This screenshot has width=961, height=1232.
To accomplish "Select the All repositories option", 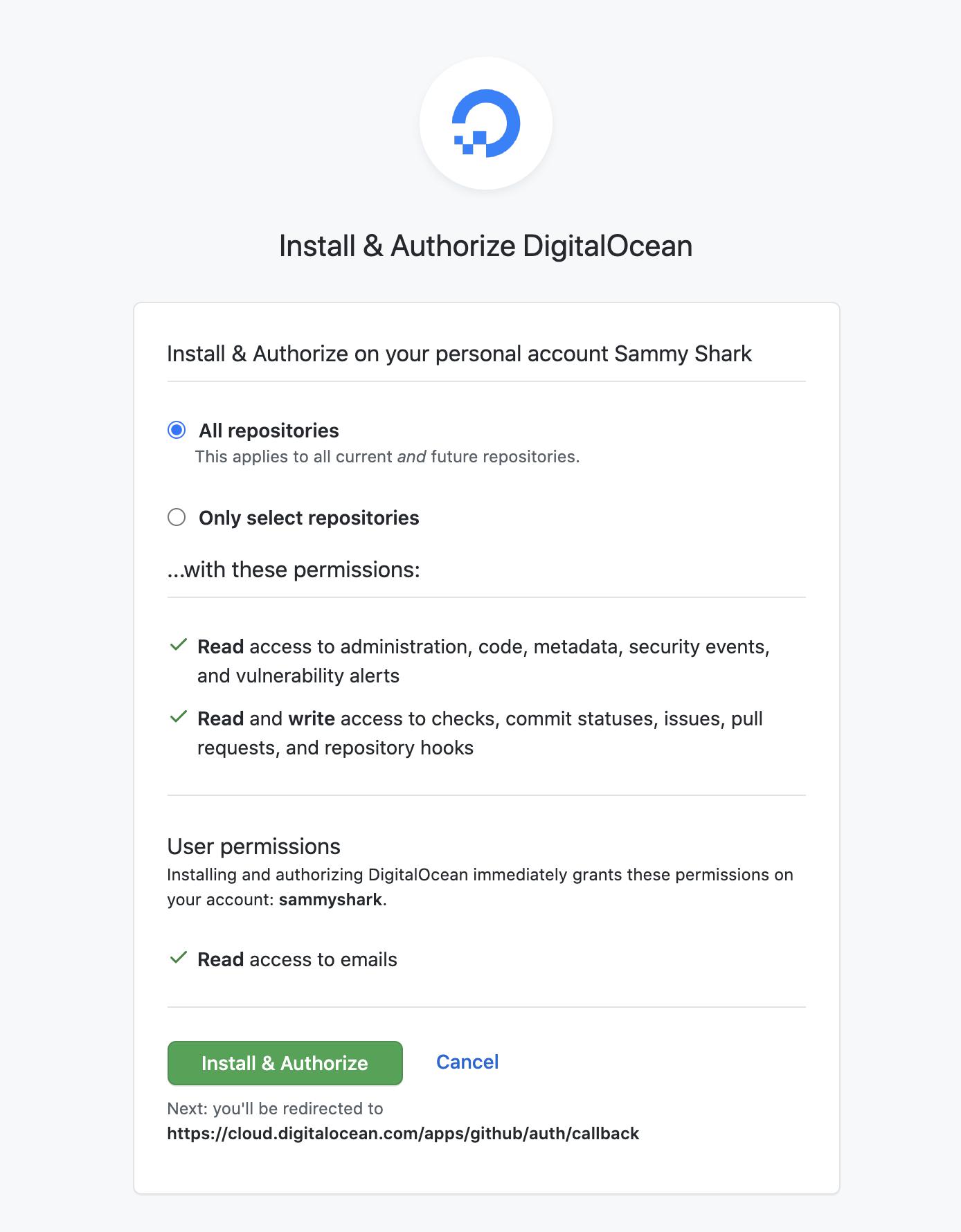I will 178,430.
